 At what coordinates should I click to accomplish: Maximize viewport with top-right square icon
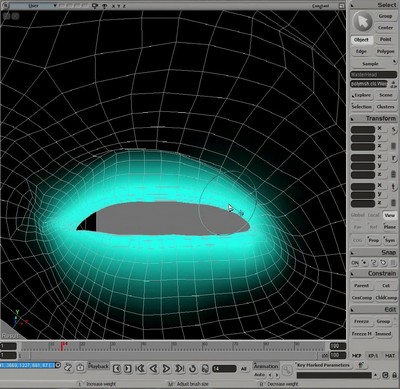[x=342, y=6]
